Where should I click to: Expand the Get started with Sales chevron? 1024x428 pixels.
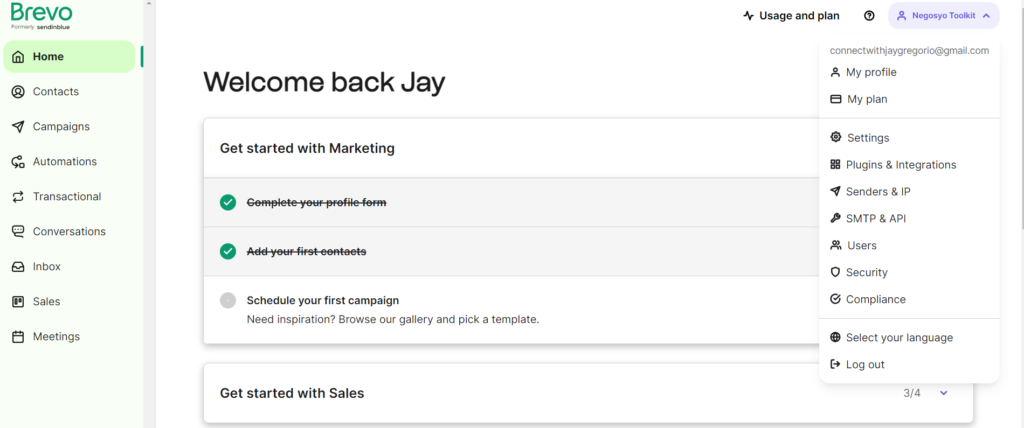click(x=943, y=393)
